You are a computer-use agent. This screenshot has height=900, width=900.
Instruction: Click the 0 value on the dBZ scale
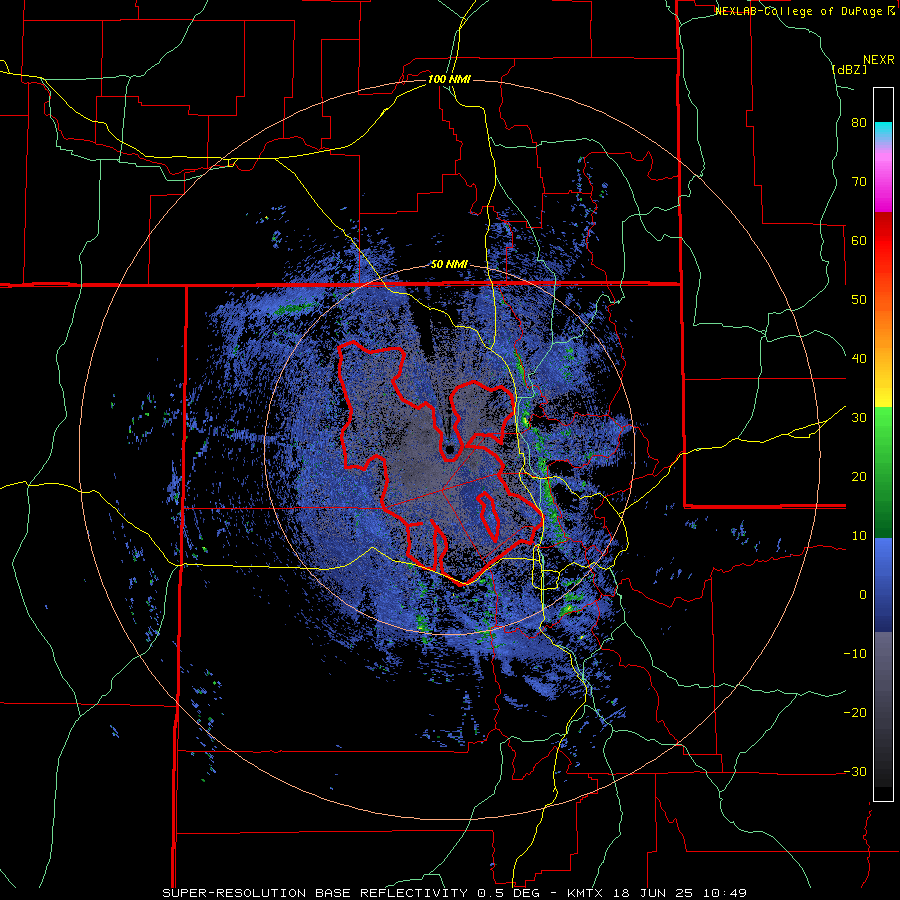[x=863, y=595]
